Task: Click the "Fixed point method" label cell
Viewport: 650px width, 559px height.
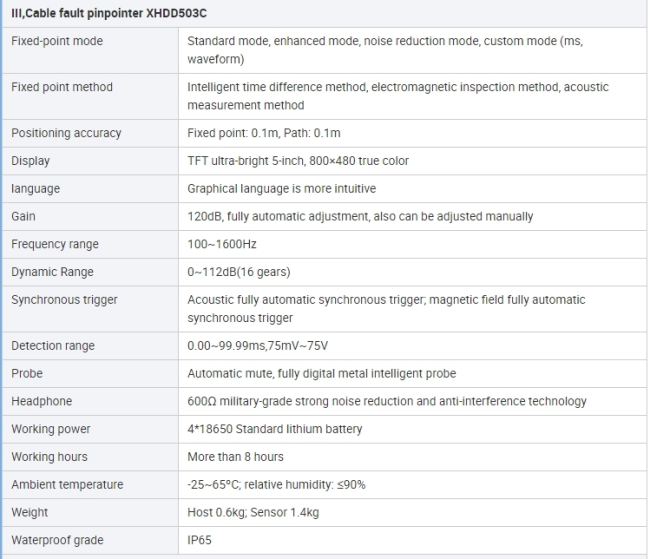Action: [62, 87]
